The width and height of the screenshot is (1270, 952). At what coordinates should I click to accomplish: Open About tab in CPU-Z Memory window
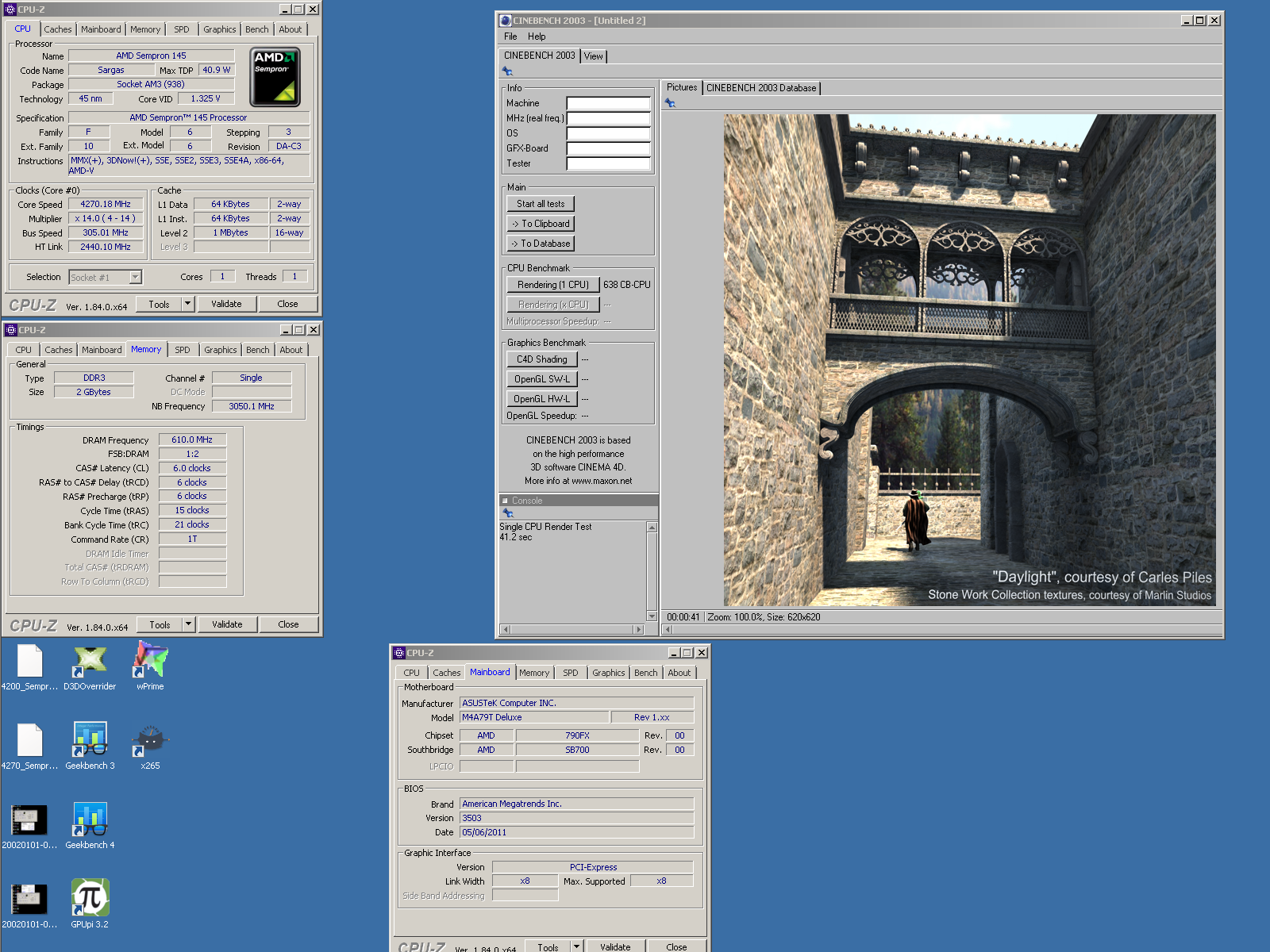pyautogui.click(x=291, y=350)
